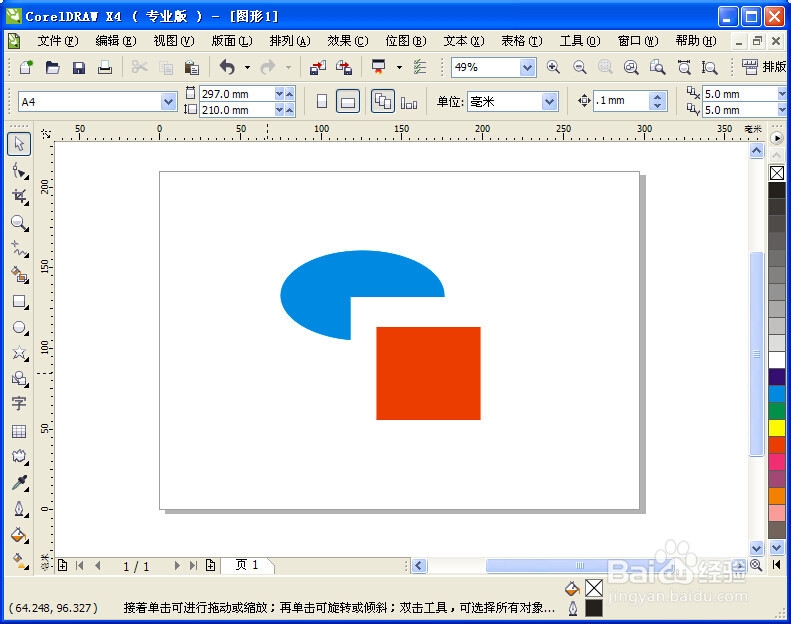Viewport: 791px width, 624px height.
Task: Click the Export icon
Action: [x=344, y=67]
